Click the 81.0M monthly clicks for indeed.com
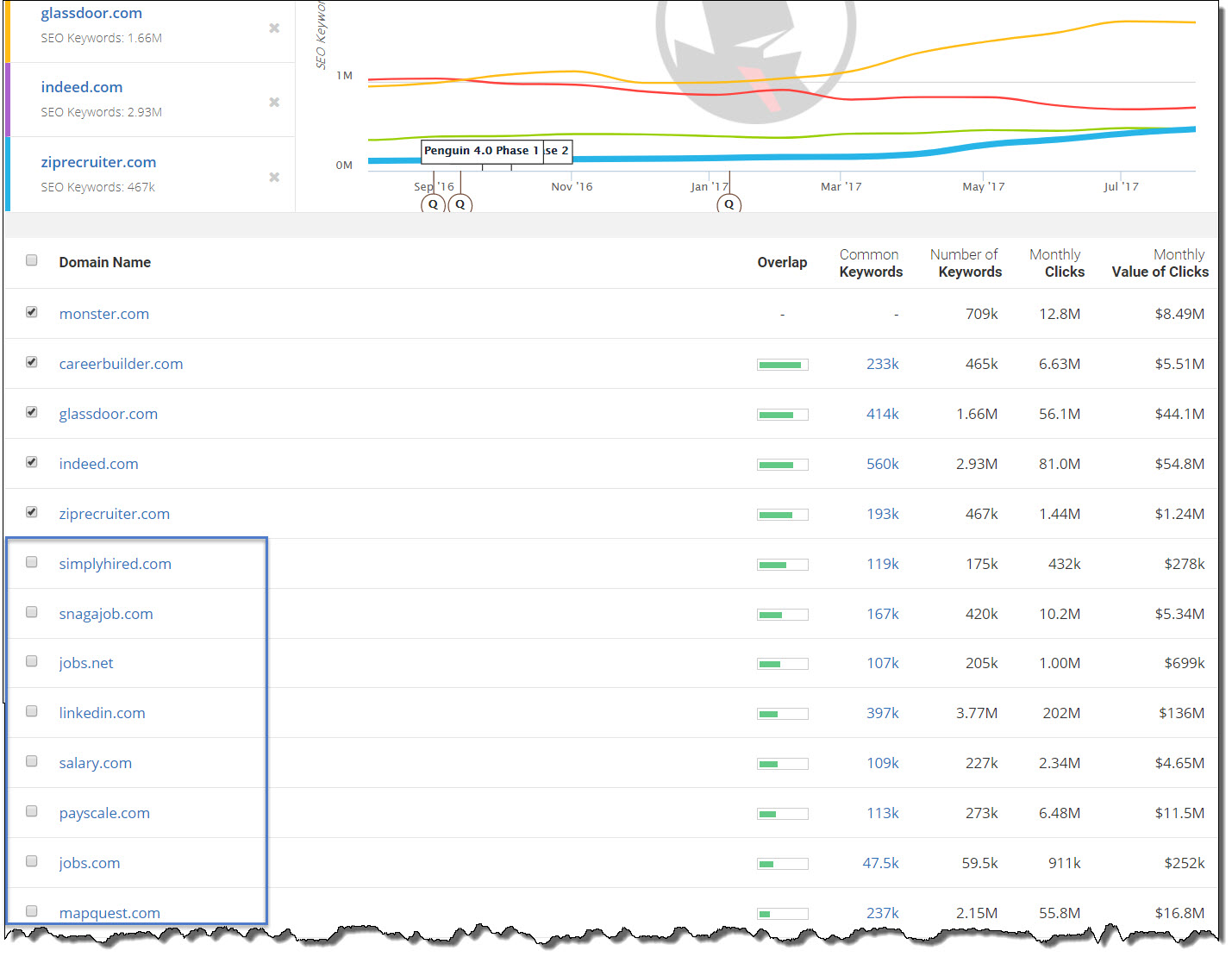 [1060, 464]
